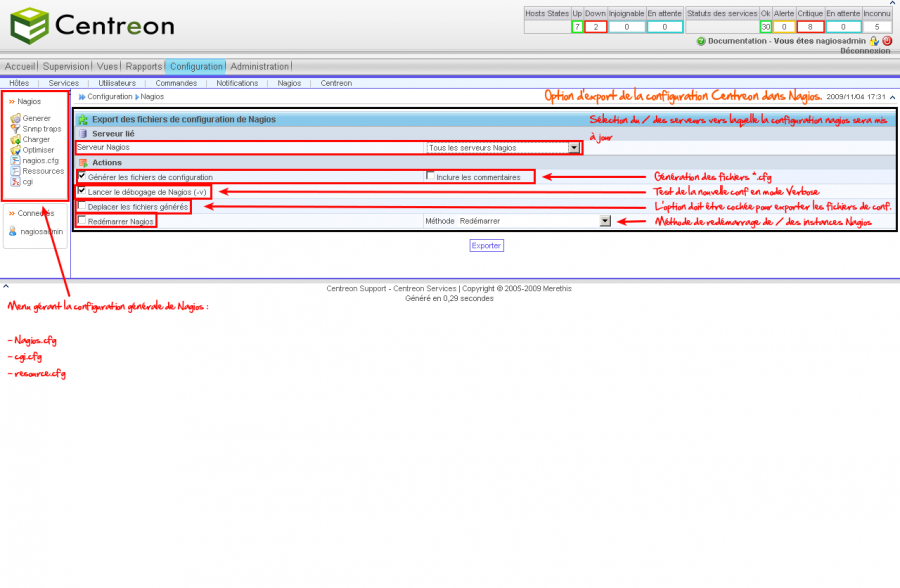The width and height of the screenshot is (900, 588).
Task: Open the Centreon submenu item
Action: (336, 83)
